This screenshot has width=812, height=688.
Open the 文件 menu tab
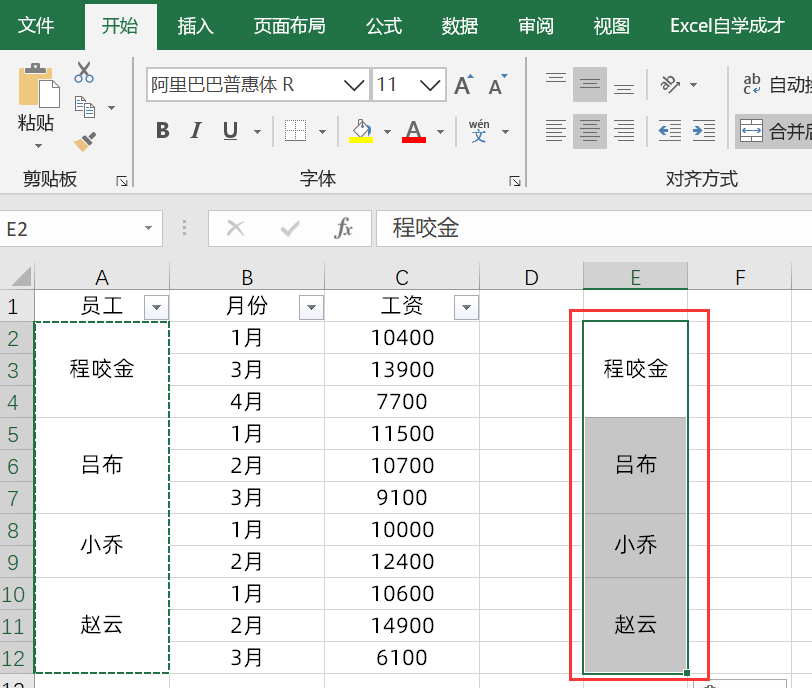point(36,25)
